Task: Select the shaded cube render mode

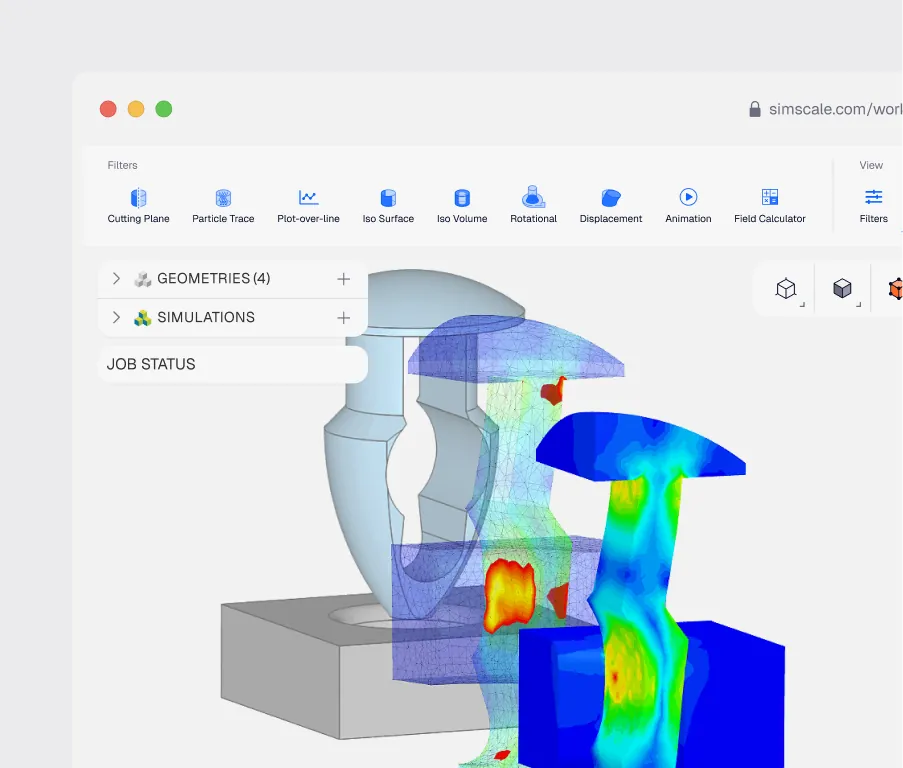Action: tap(842, 288)
